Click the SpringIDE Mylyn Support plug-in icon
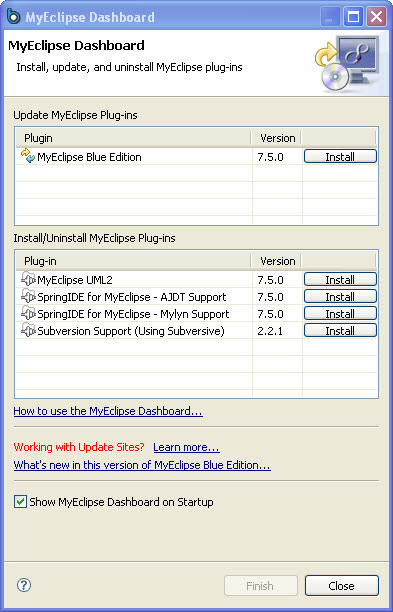Viewport: 393px width, 612px height. pos(28,314)
